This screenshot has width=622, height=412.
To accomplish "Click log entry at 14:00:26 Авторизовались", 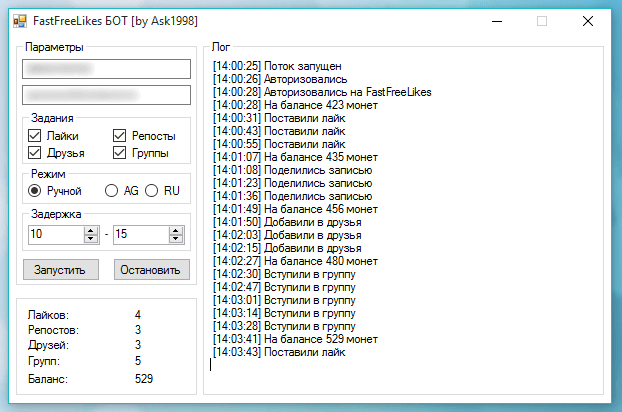I will click(280, 79).
